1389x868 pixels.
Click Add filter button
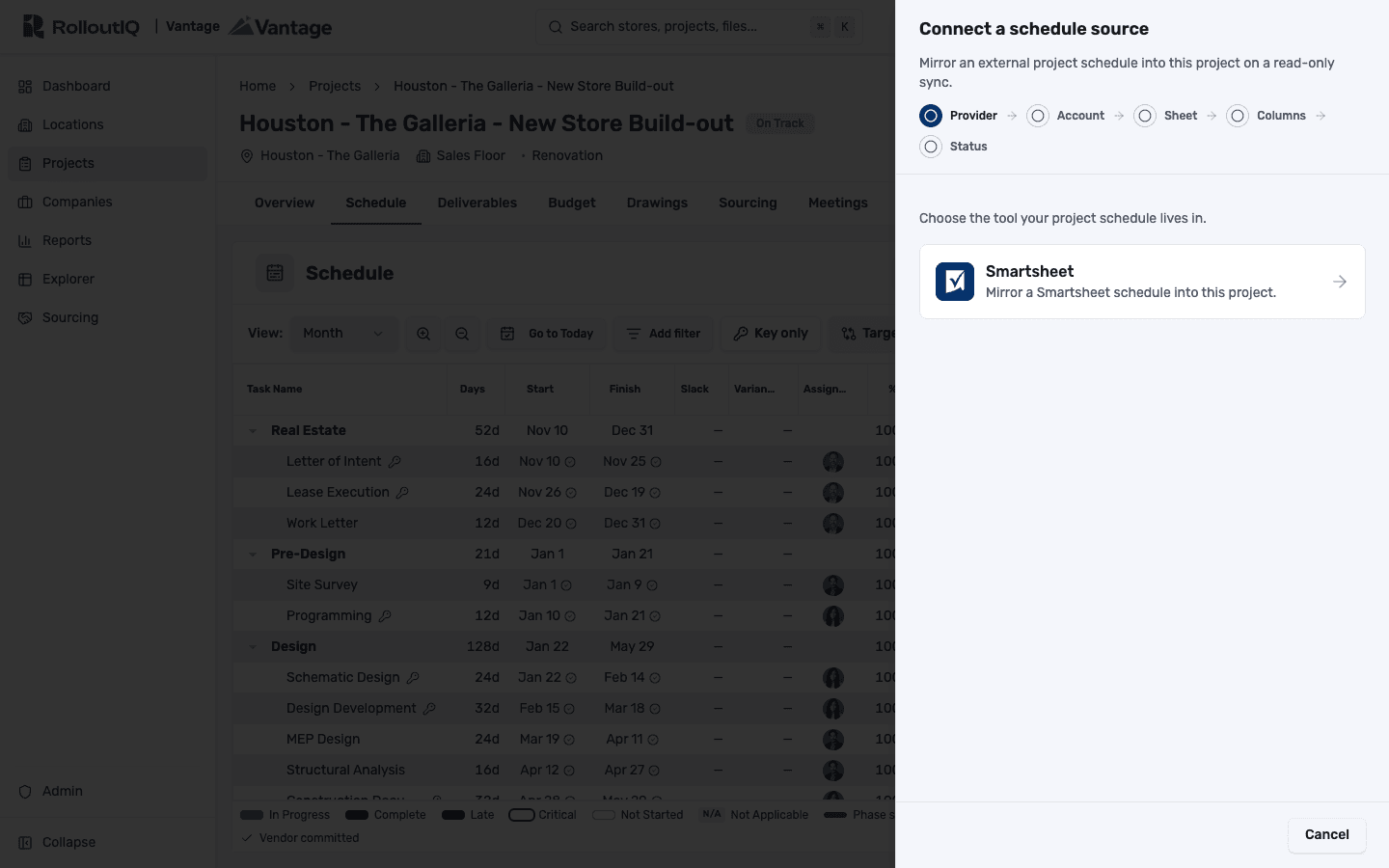pyautogui.click(x=664, y=334)
